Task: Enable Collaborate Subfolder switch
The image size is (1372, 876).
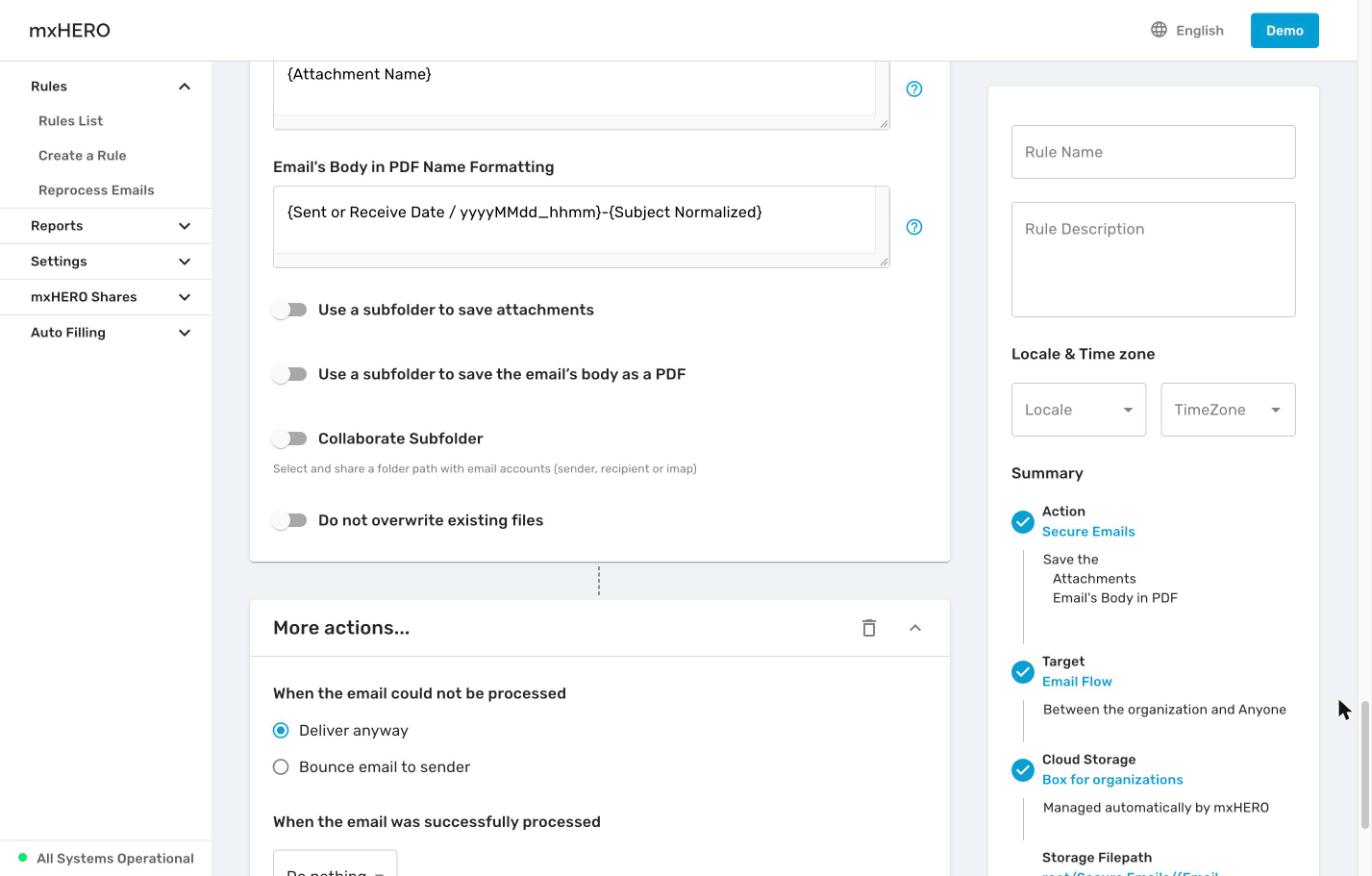Action: 290,439
